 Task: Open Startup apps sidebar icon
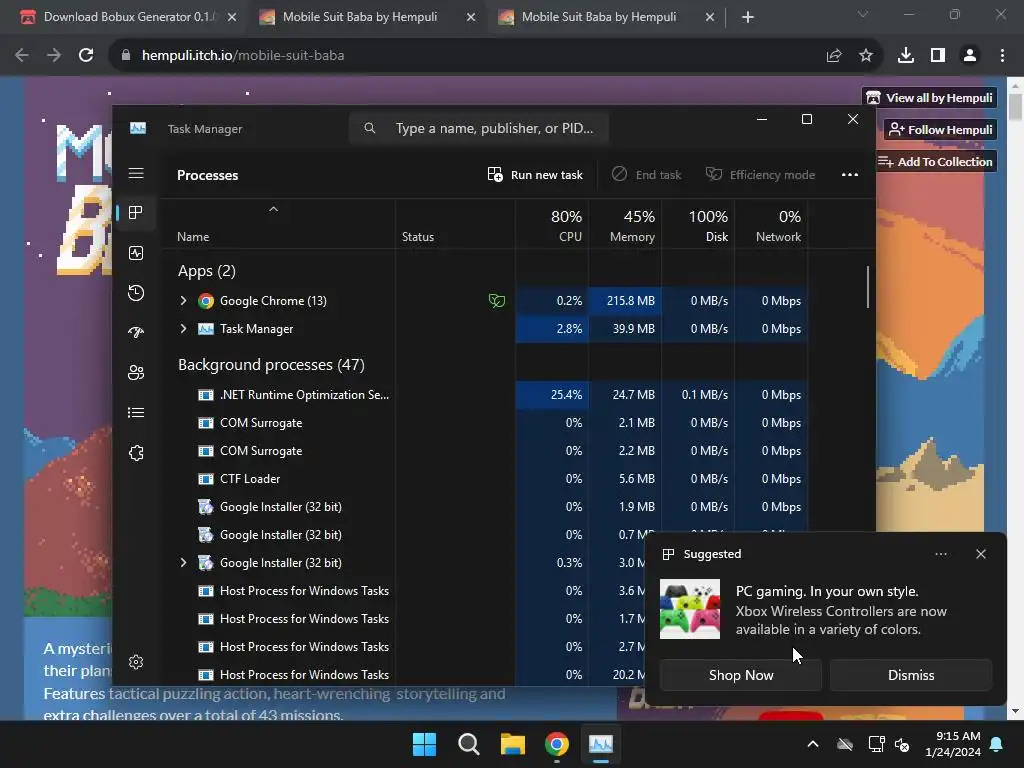[136, 332]
